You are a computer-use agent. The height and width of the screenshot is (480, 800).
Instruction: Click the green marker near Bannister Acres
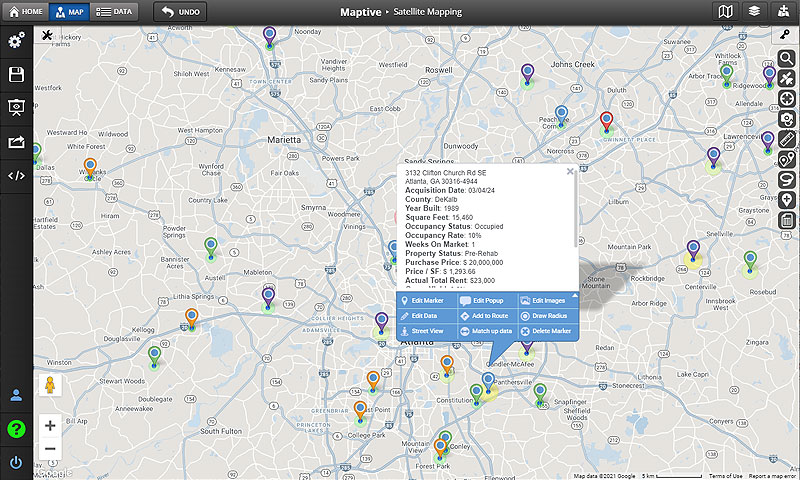[211, 248]
